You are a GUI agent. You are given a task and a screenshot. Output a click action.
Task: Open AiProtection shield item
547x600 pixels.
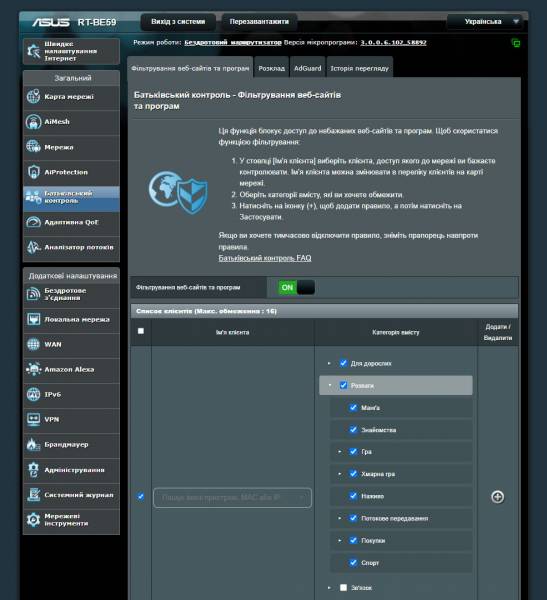click(x=71, y=172)
